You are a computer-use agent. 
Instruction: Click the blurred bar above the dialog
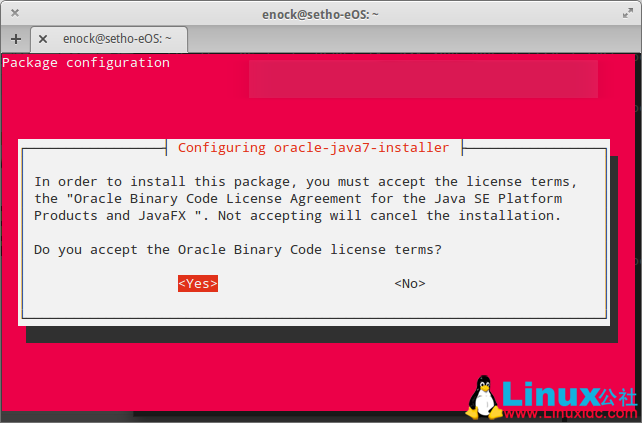[422, 79]
